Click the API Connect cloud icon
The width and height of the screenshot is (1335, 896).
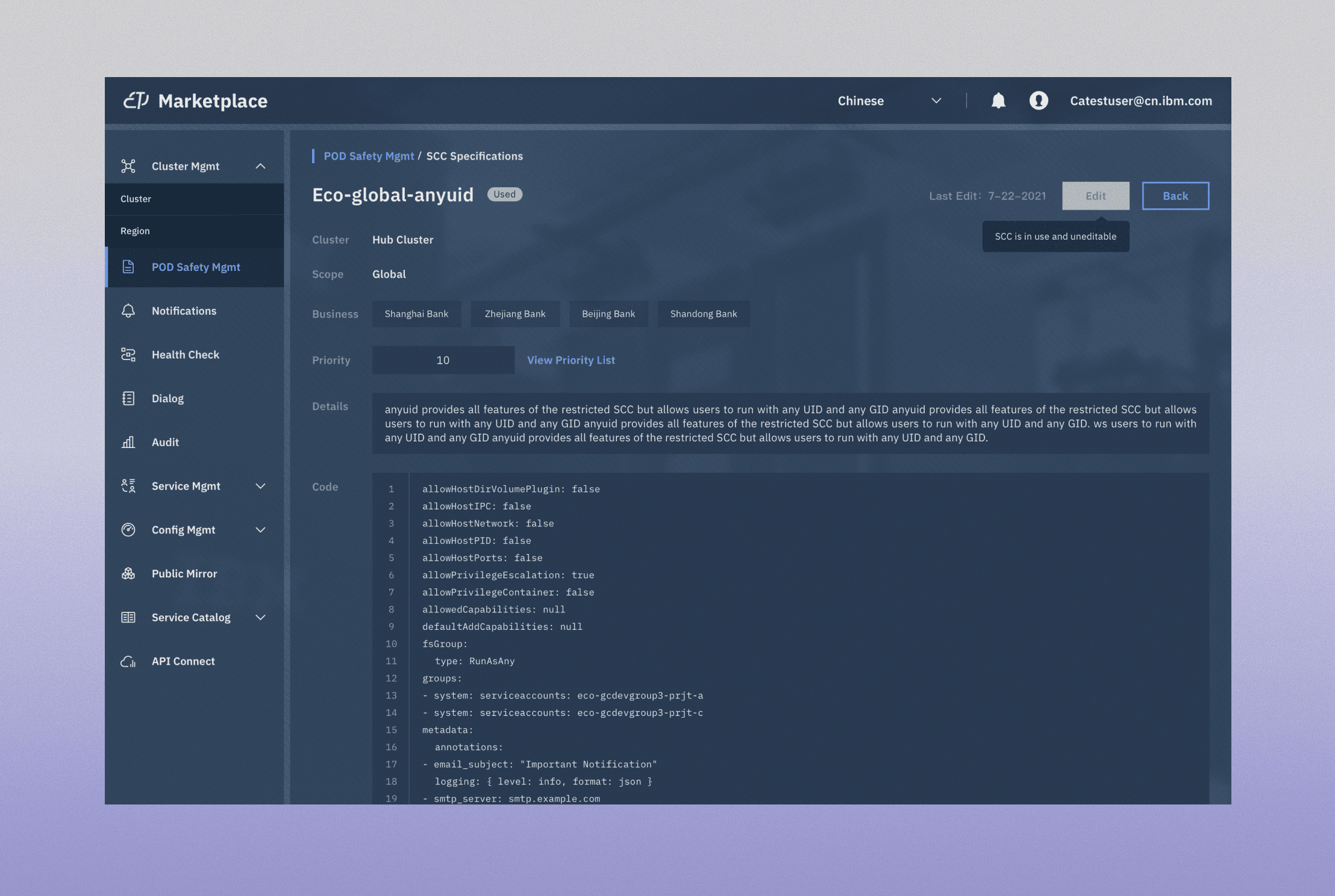tap(128, 661)
